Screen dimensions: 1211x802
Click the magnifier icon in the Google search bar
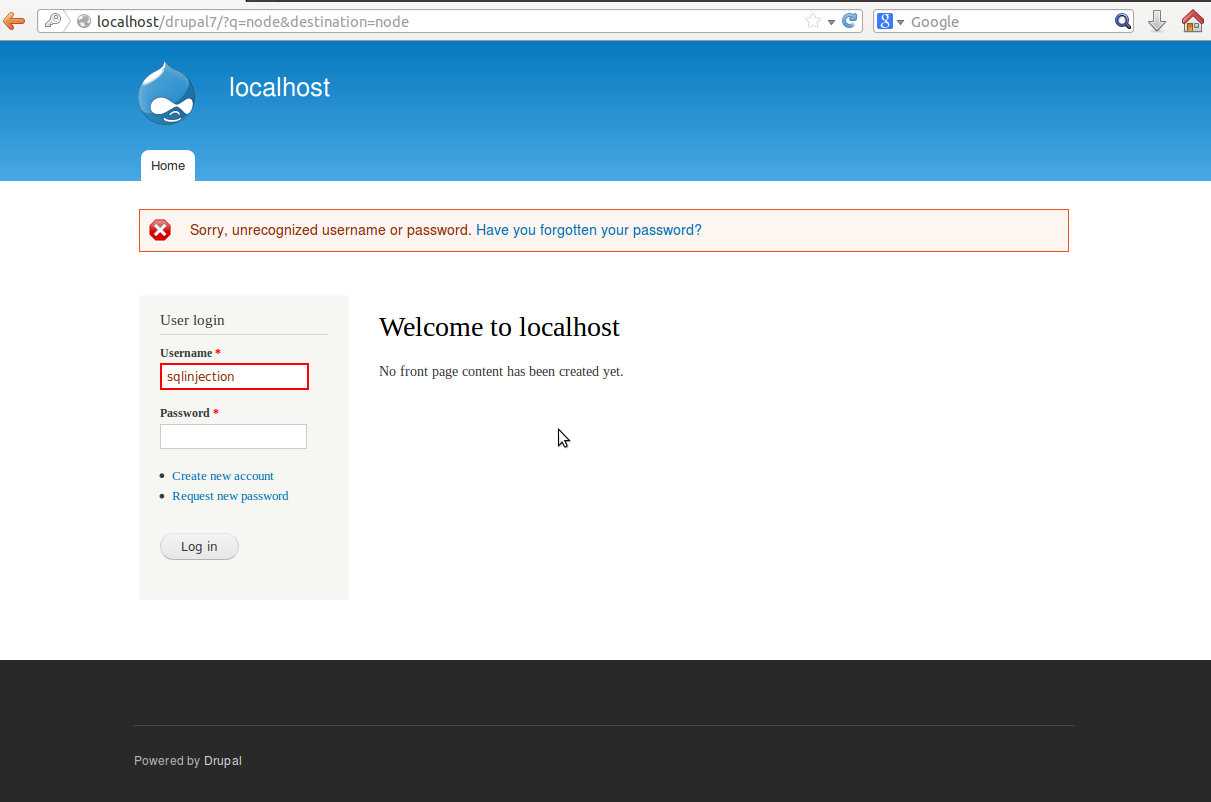tap(1122, 20)
